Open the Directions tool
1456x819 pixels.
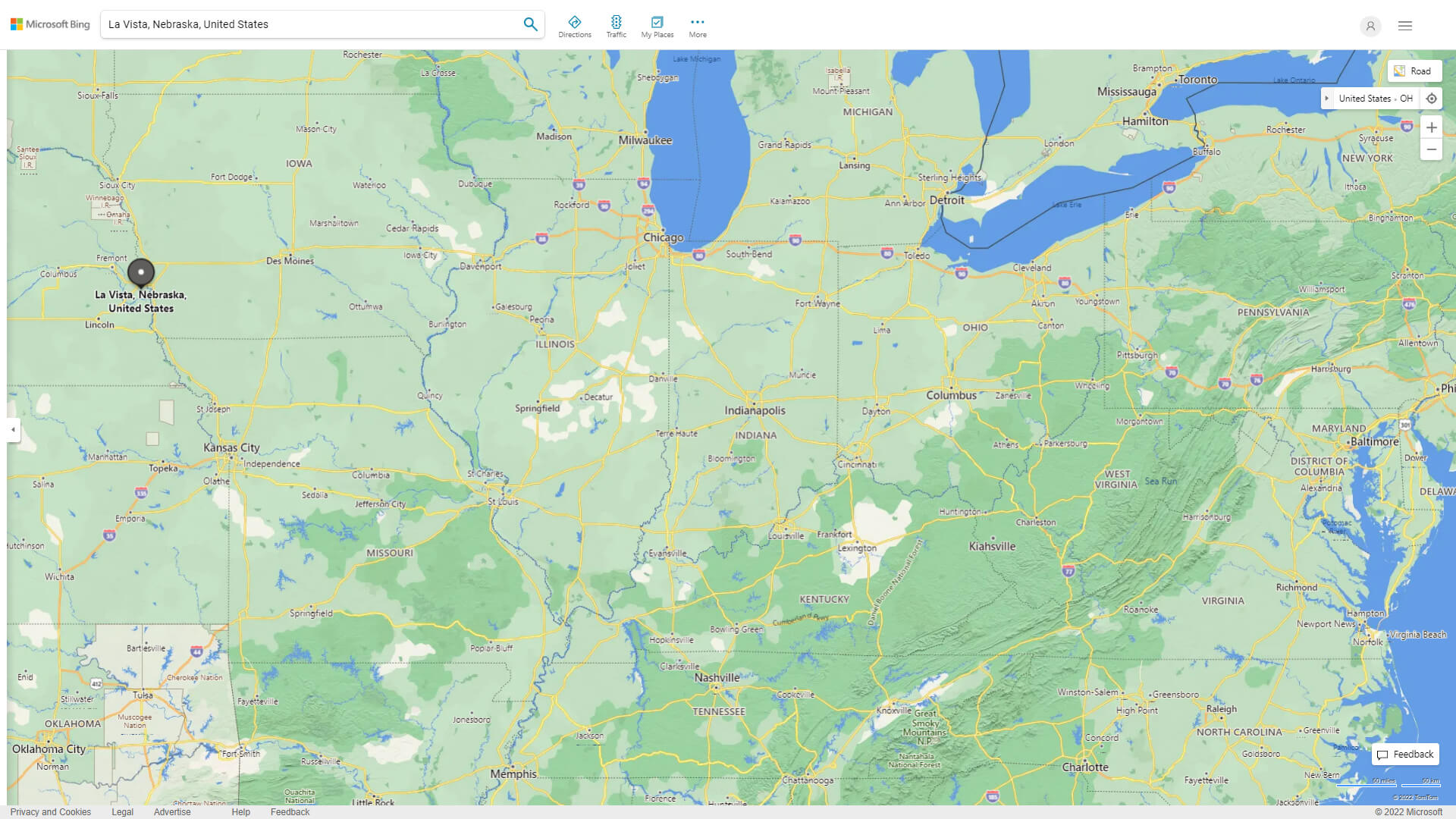[575, 25]
